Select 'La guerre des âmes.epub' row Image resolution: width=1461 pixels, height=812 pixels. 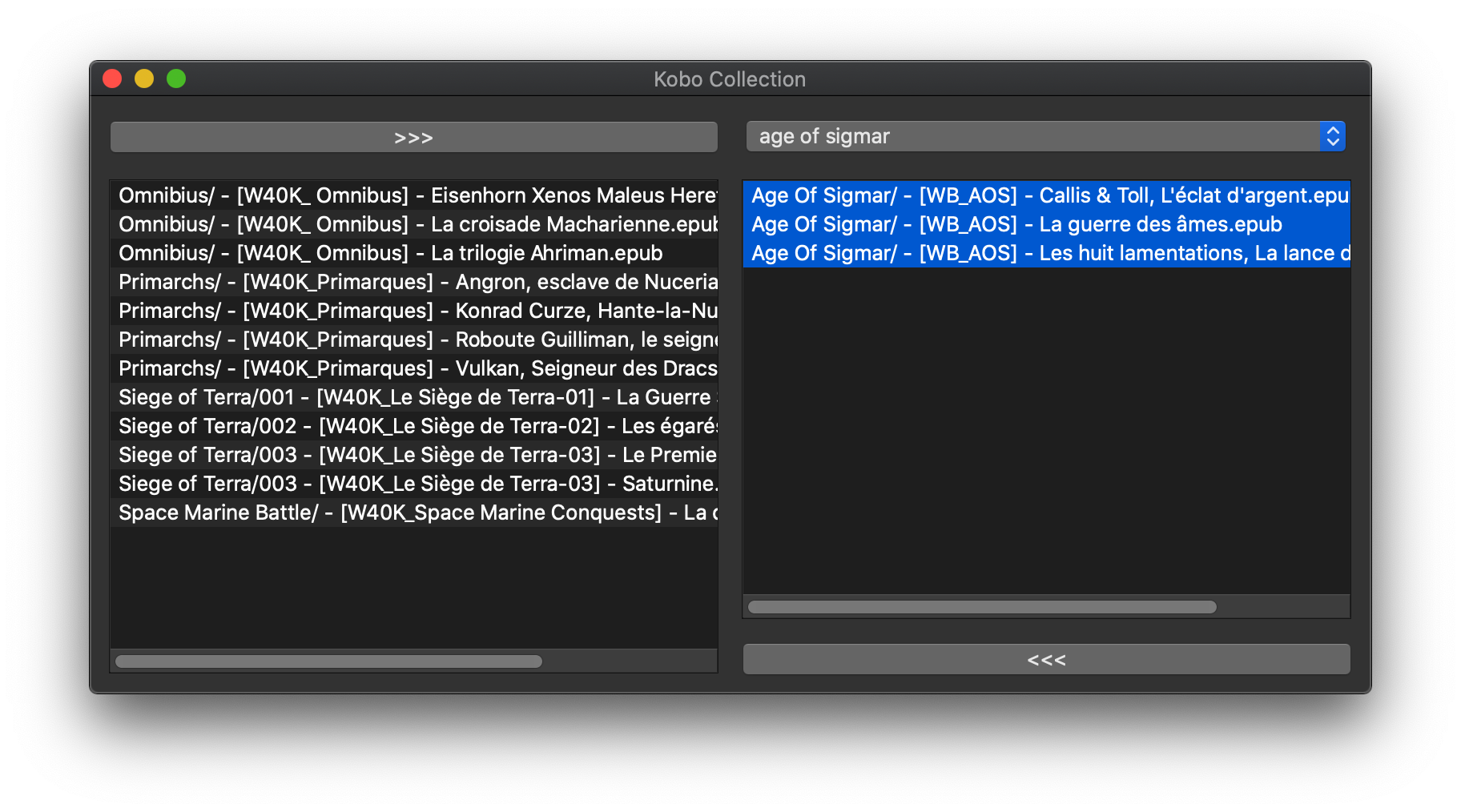tap(1047, 224)
